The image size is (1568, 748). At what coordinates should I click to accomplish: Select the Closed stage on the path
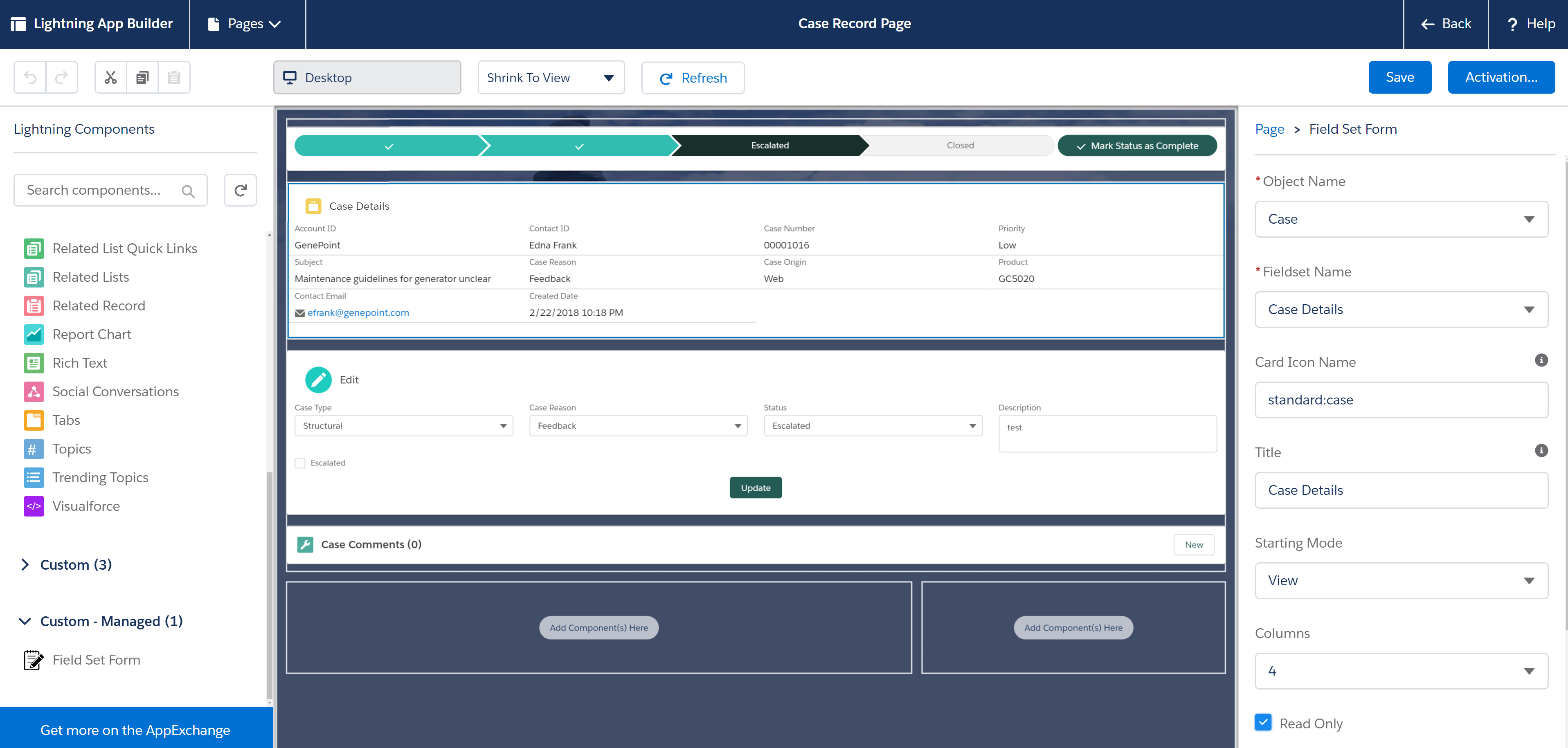(x=960, y=146)
